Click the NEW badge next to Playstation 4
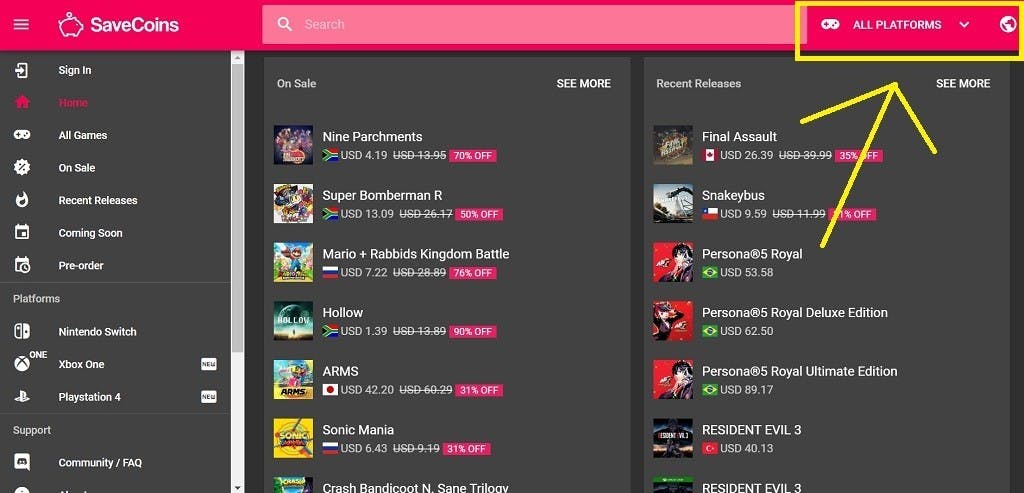Screen dimensions: 1024x493 pos(208,396)
